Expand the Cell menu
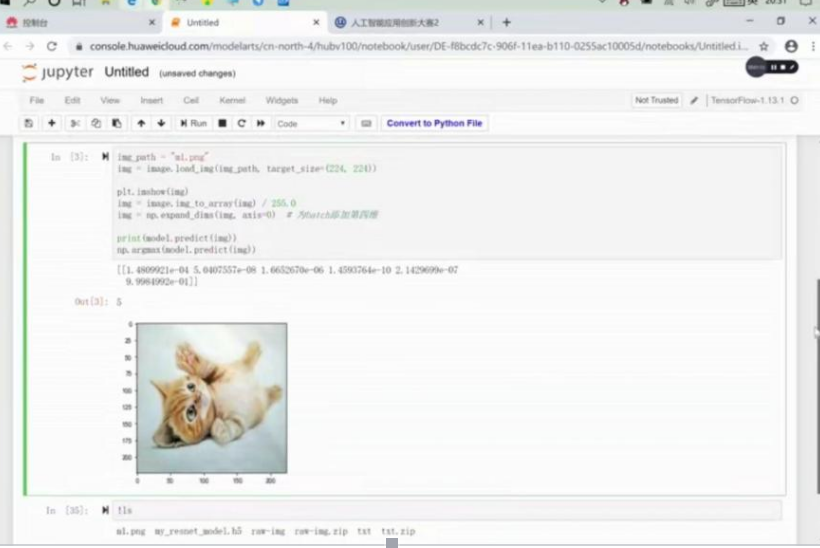 (190, 100)
